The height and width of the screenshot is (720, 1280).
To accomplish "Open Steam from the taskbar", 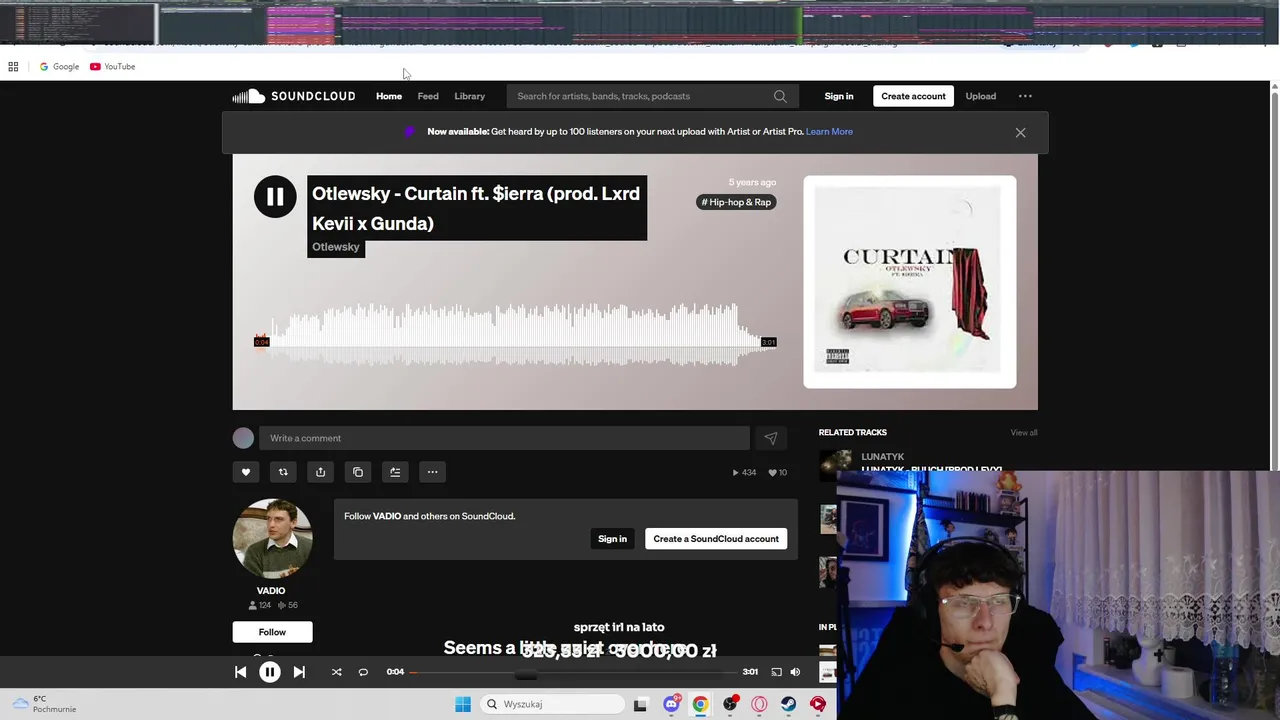I will (x=789, y=704).
